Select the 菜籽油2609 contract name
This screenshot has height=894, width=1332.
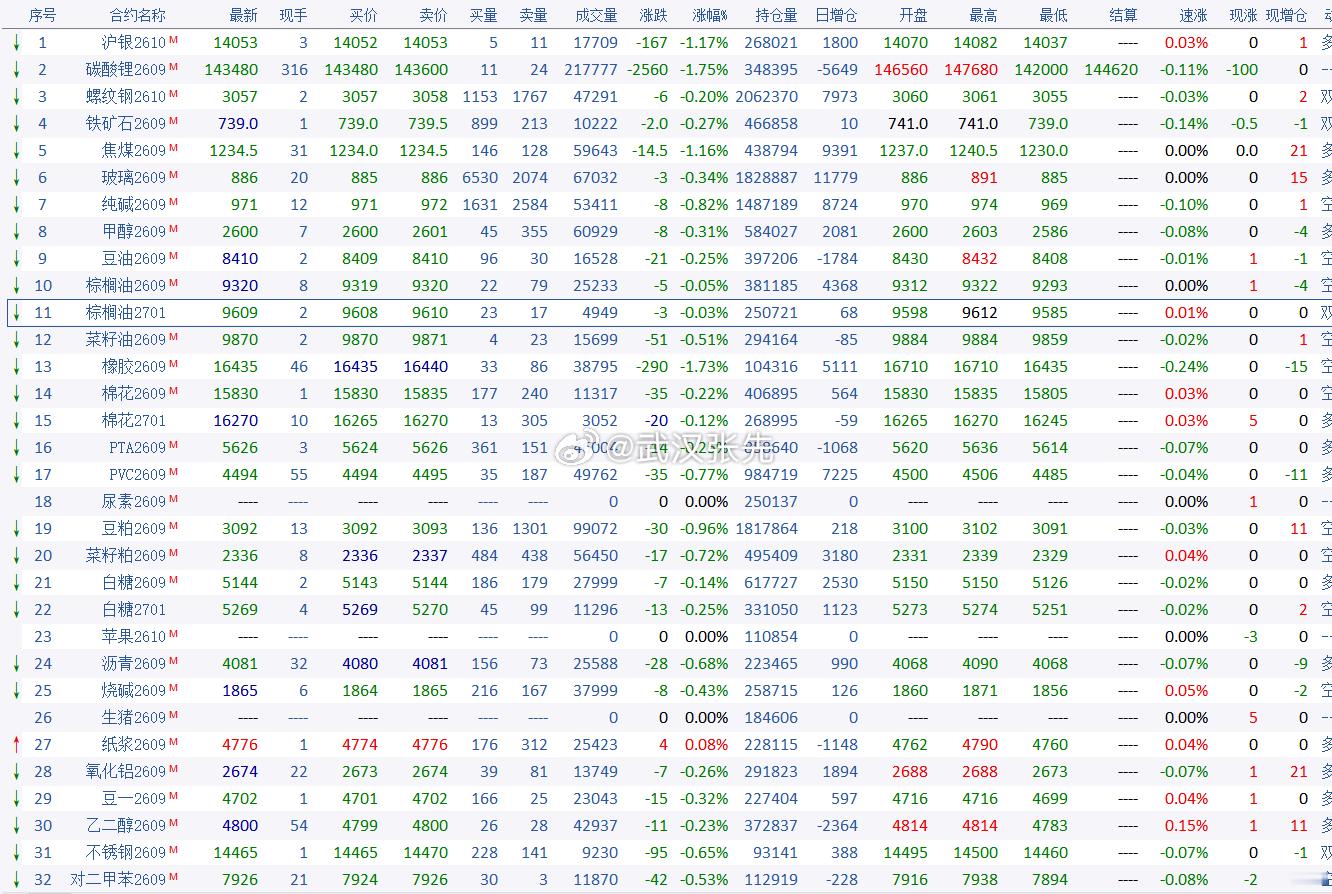125,339
